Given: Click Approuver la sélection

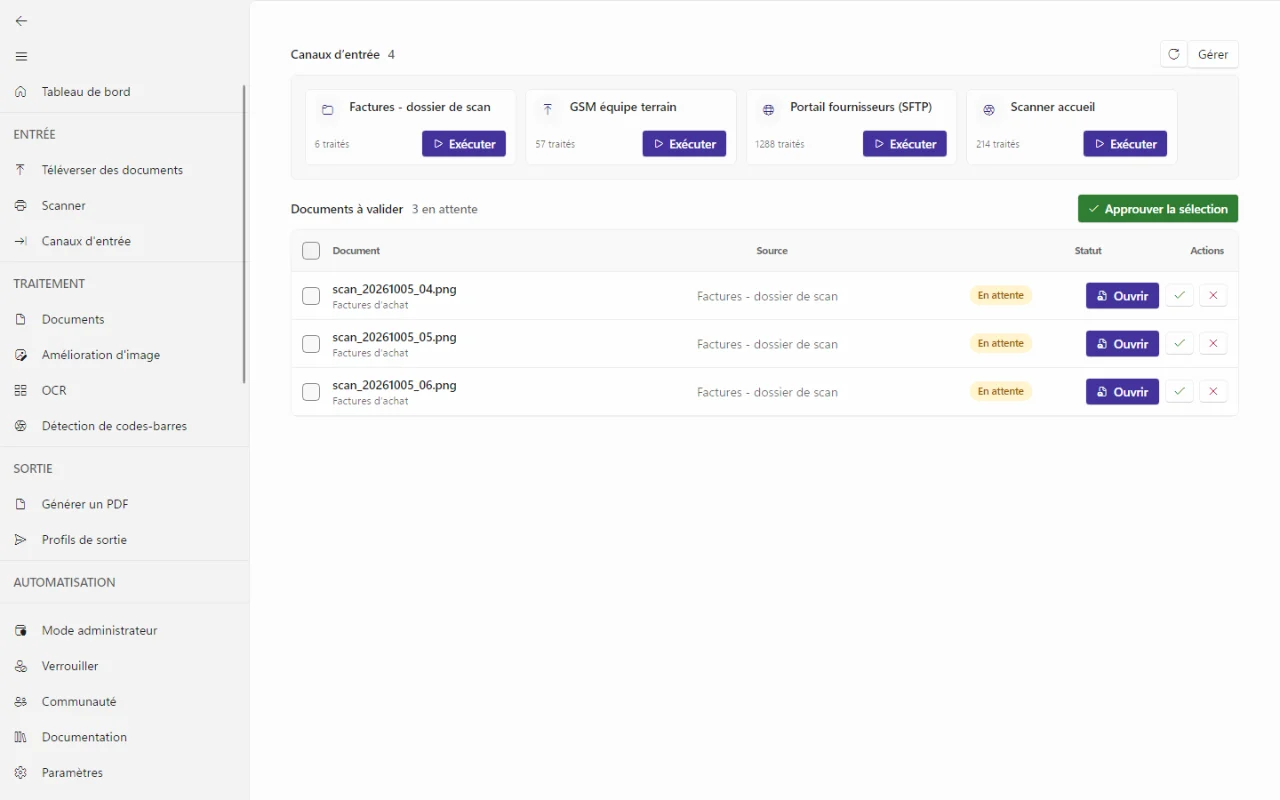Looking at the screenshot, I should click(x=1158, y=209).
